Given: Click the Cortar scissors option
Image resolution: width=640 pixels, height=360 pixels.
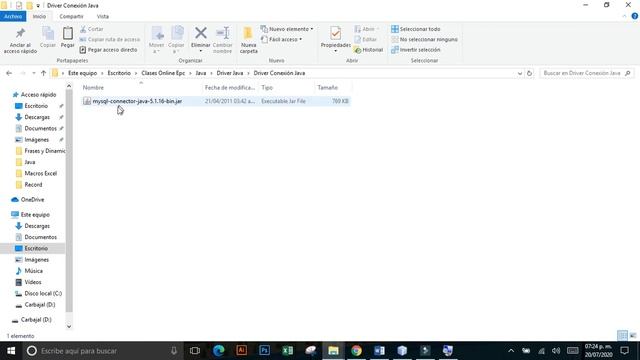Looking at the screenshot, I should coord(92,29).
